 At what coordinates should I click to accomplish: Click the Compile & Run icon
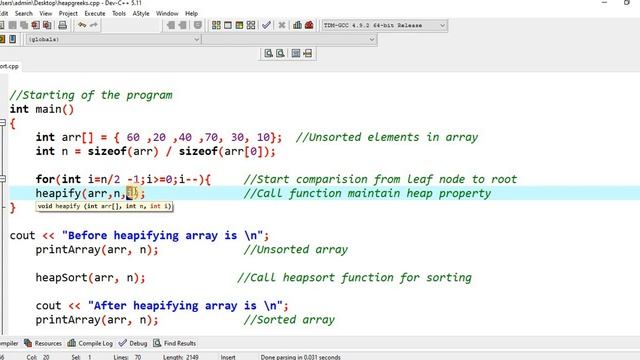pyautogui.click(x=239, y=25)
